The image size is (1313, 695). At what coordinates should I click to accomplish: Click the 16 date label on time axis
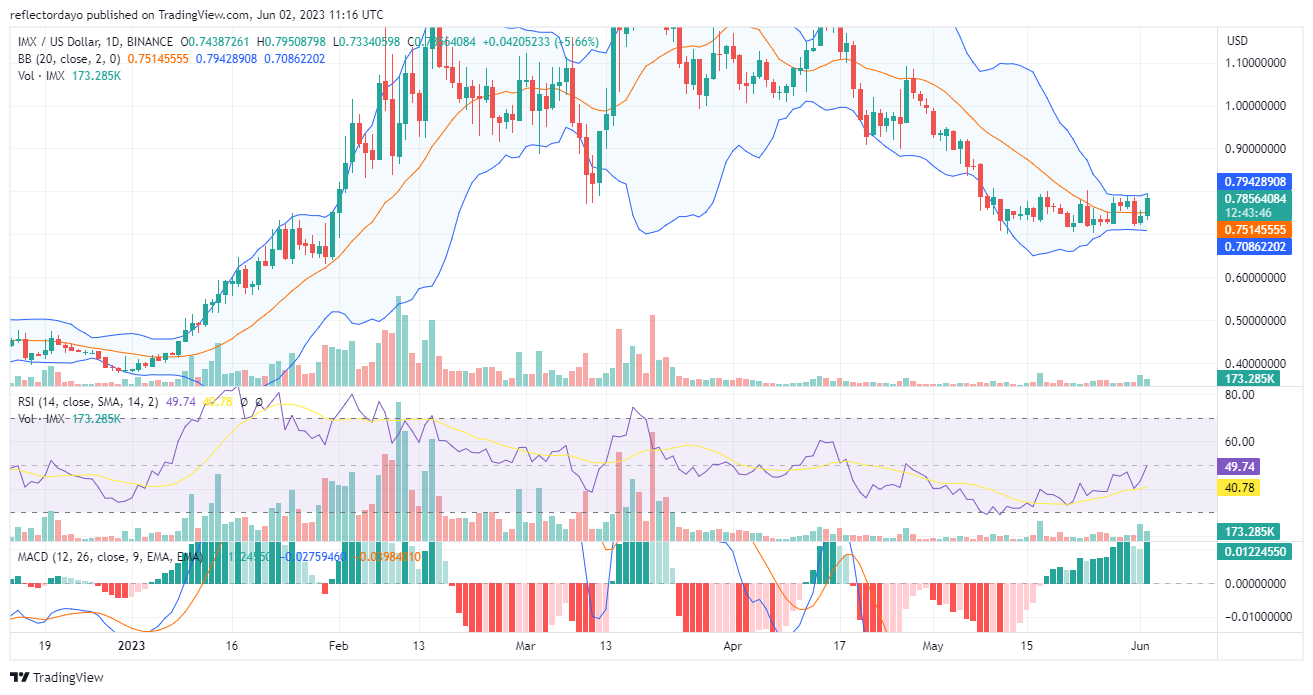coord(232,645)
